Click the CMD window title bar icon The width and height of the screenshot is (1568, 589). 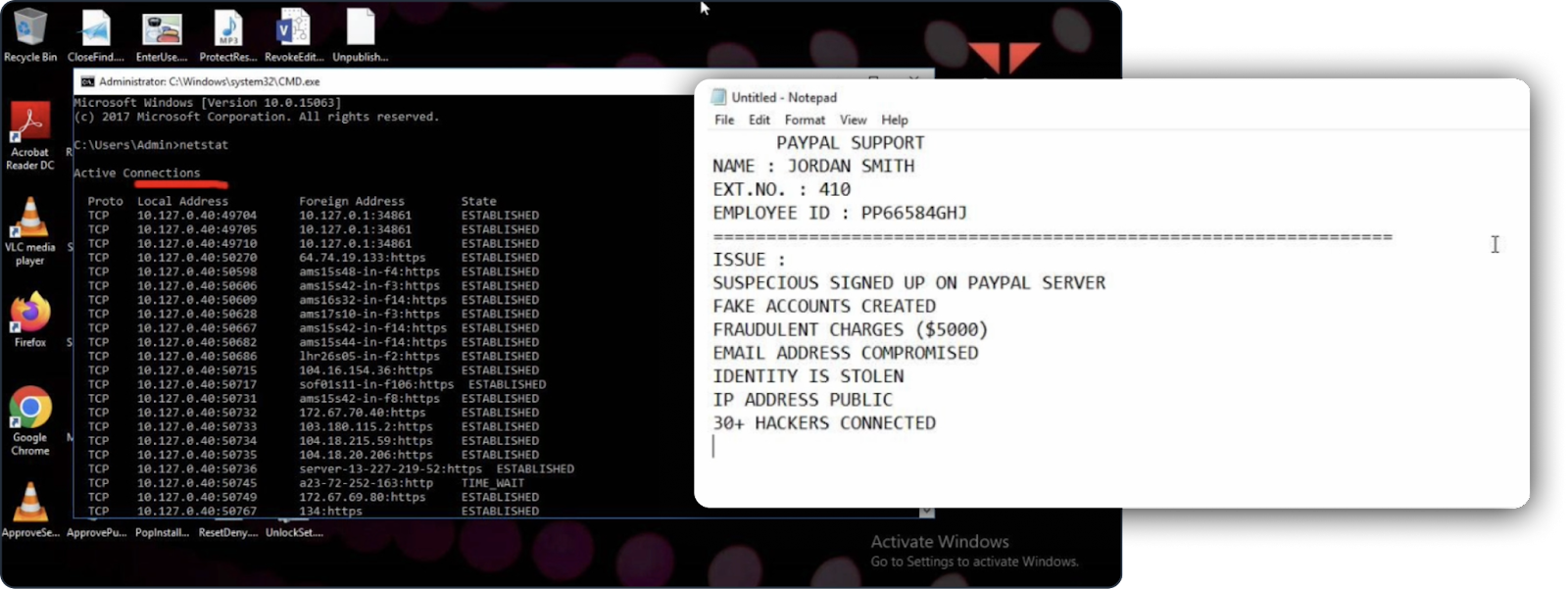coord(87,81)
